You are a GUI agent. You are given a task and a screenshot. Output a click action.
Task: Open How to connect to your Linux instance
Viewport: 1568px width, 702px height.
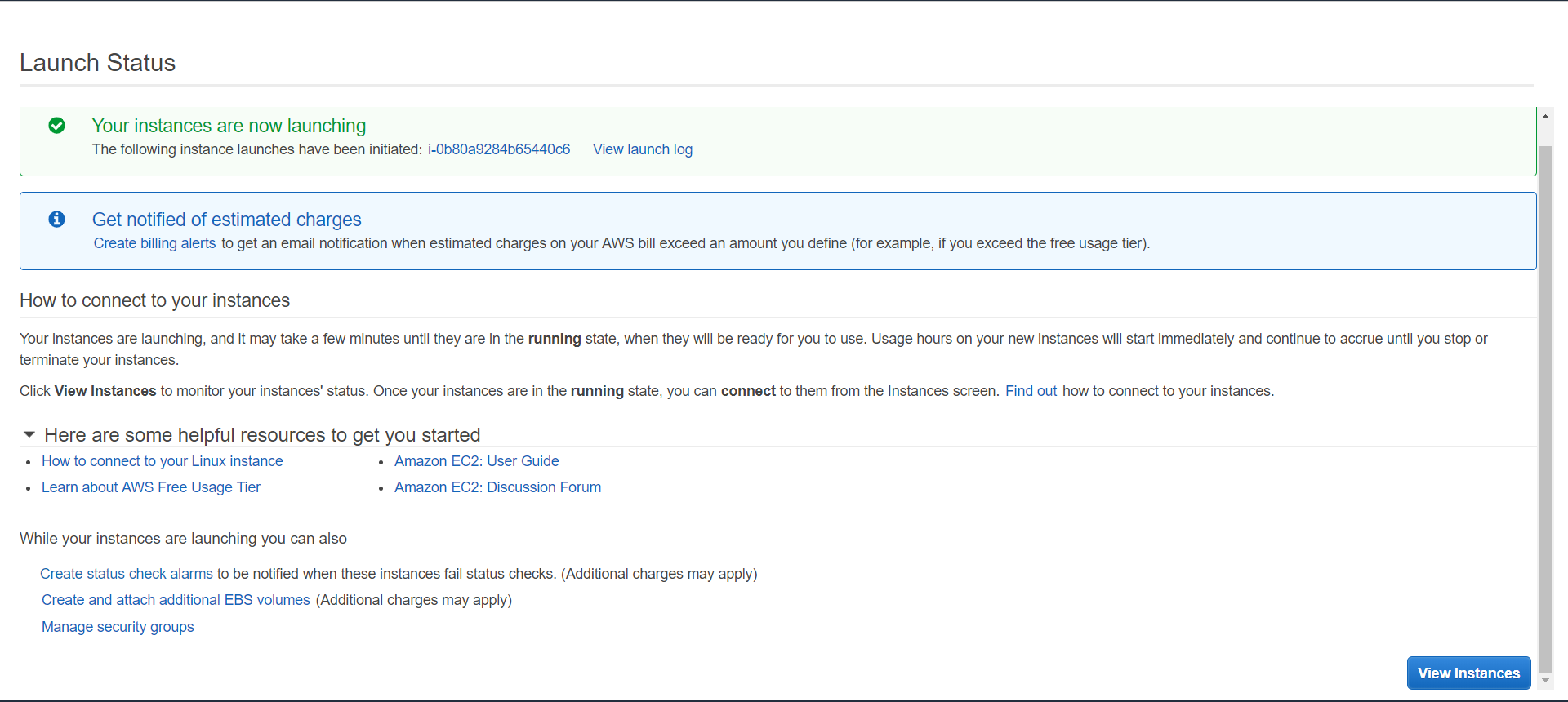coord(162,461)
